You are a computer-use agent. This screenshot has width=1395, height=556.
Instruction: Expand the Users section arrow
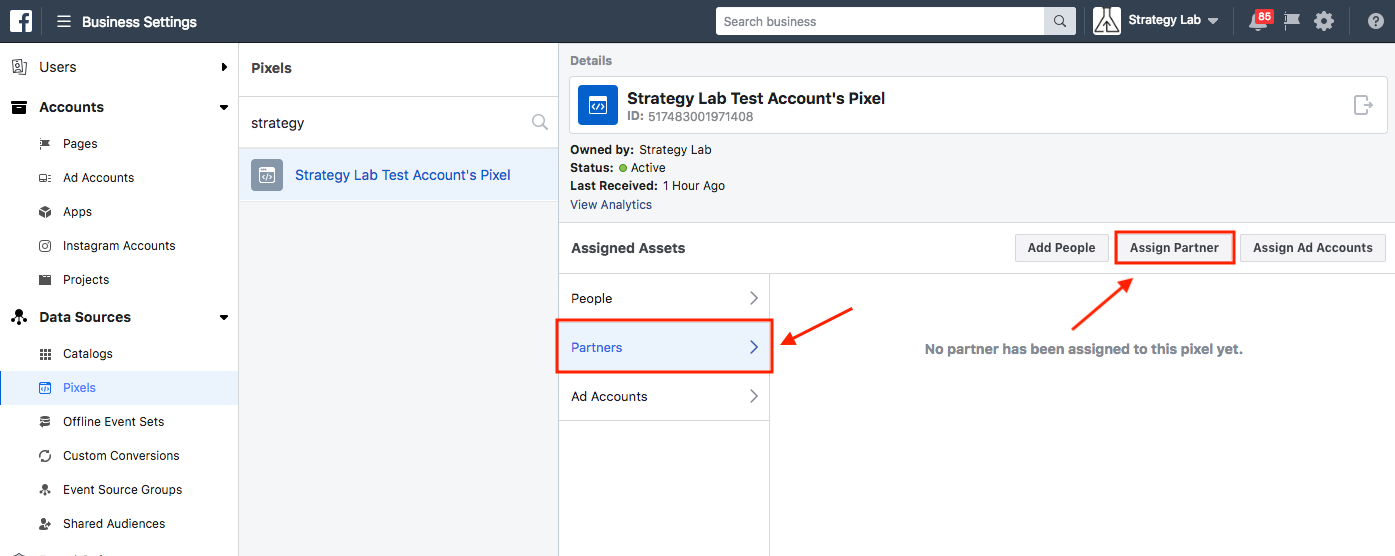(224, 67)
